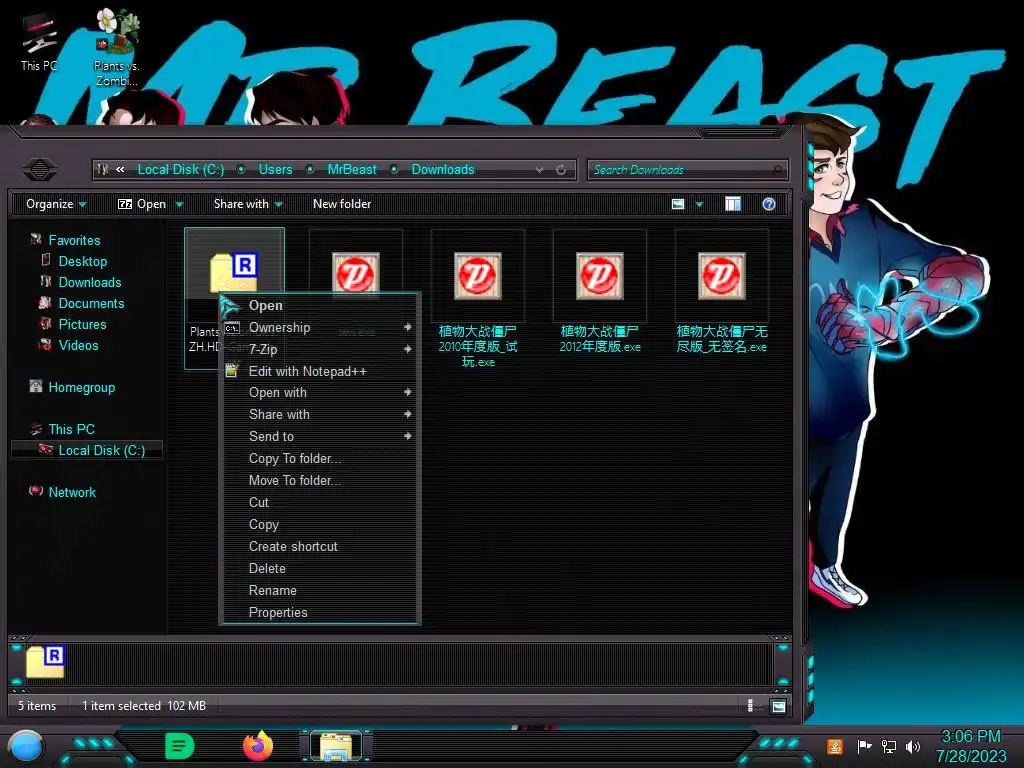Switch to large icons view in status bar
This screenshot has width=1024, height=768.
click(778, 706)
